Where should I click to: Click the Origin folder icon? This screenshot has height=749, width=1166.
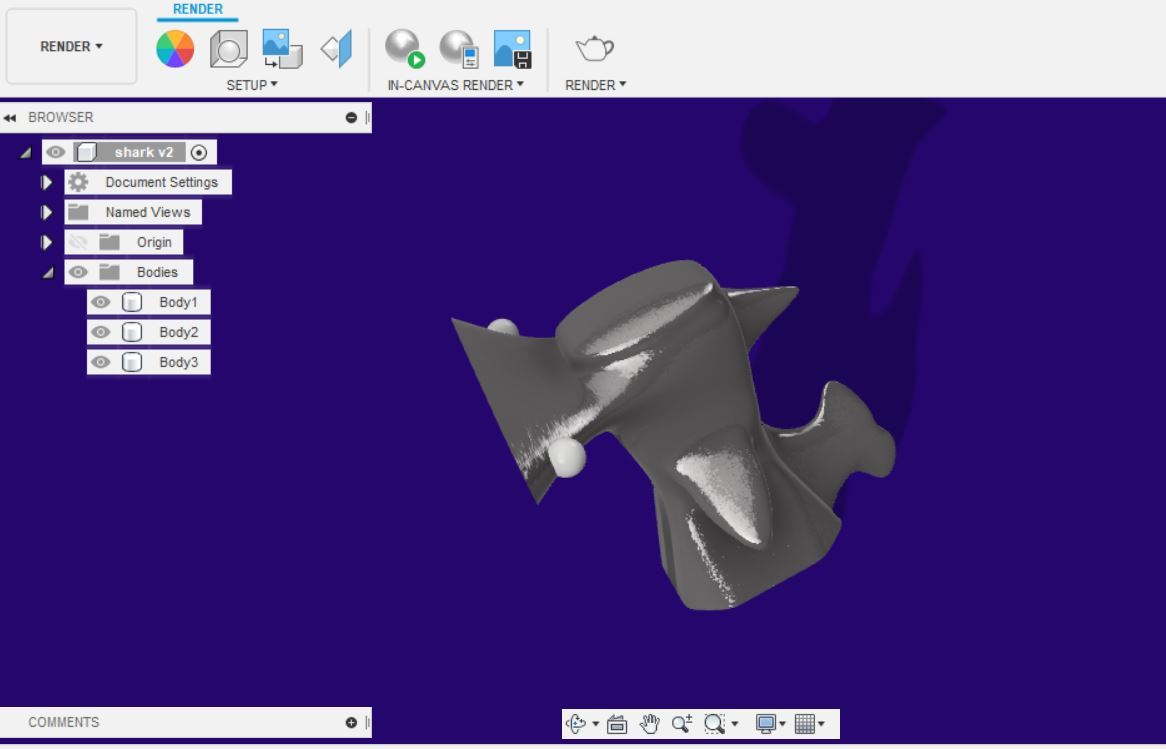click(109, 242)
